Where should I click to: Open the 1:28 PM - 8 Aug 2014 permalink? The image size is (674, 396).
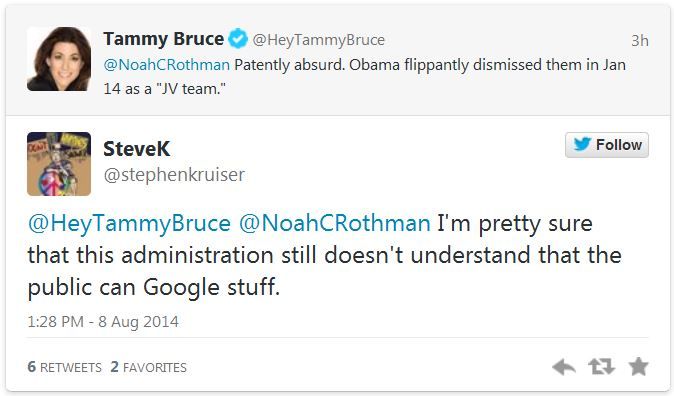[103, 322]
